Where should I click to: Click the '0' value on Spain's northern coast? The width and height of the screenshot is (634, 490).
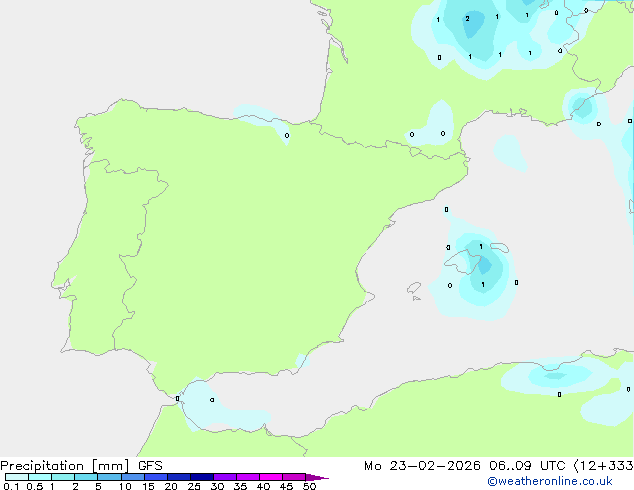click(x=287, y=135)
